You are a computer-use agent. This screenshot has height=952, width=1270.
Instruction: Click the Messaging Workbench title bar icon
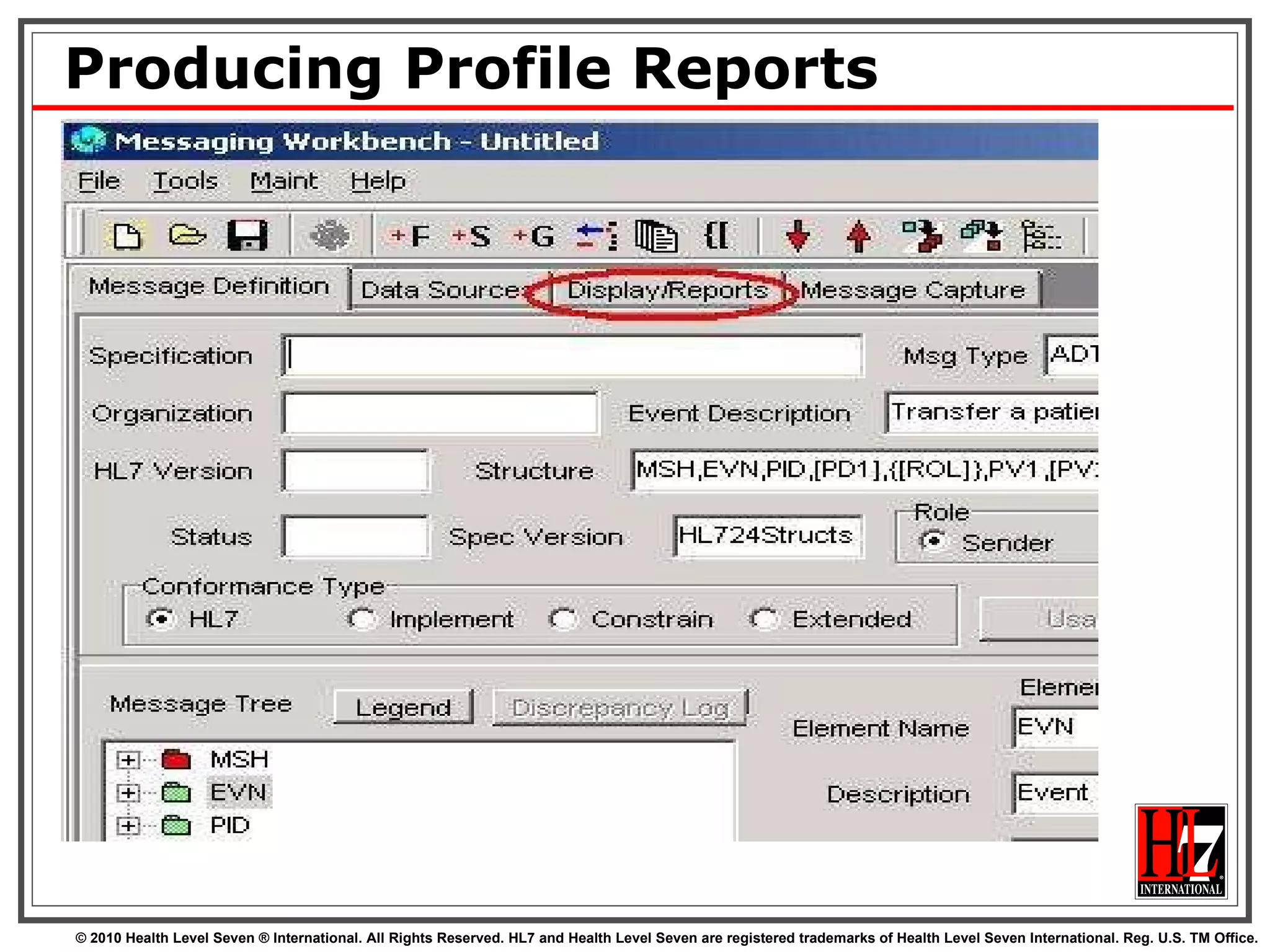(x=88, y=141)
